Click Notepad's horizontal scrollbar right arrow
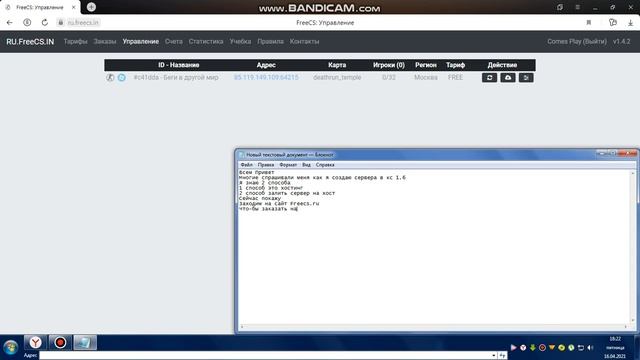 [625, 327]
